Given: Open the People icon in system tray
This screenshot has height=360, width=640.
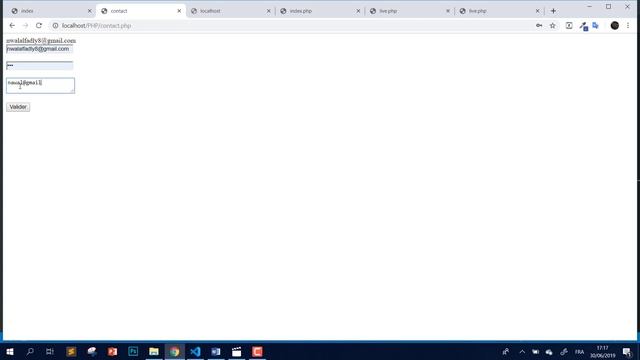Looking at the screenshot, I should pyautogui.click(x=506, y=351).
